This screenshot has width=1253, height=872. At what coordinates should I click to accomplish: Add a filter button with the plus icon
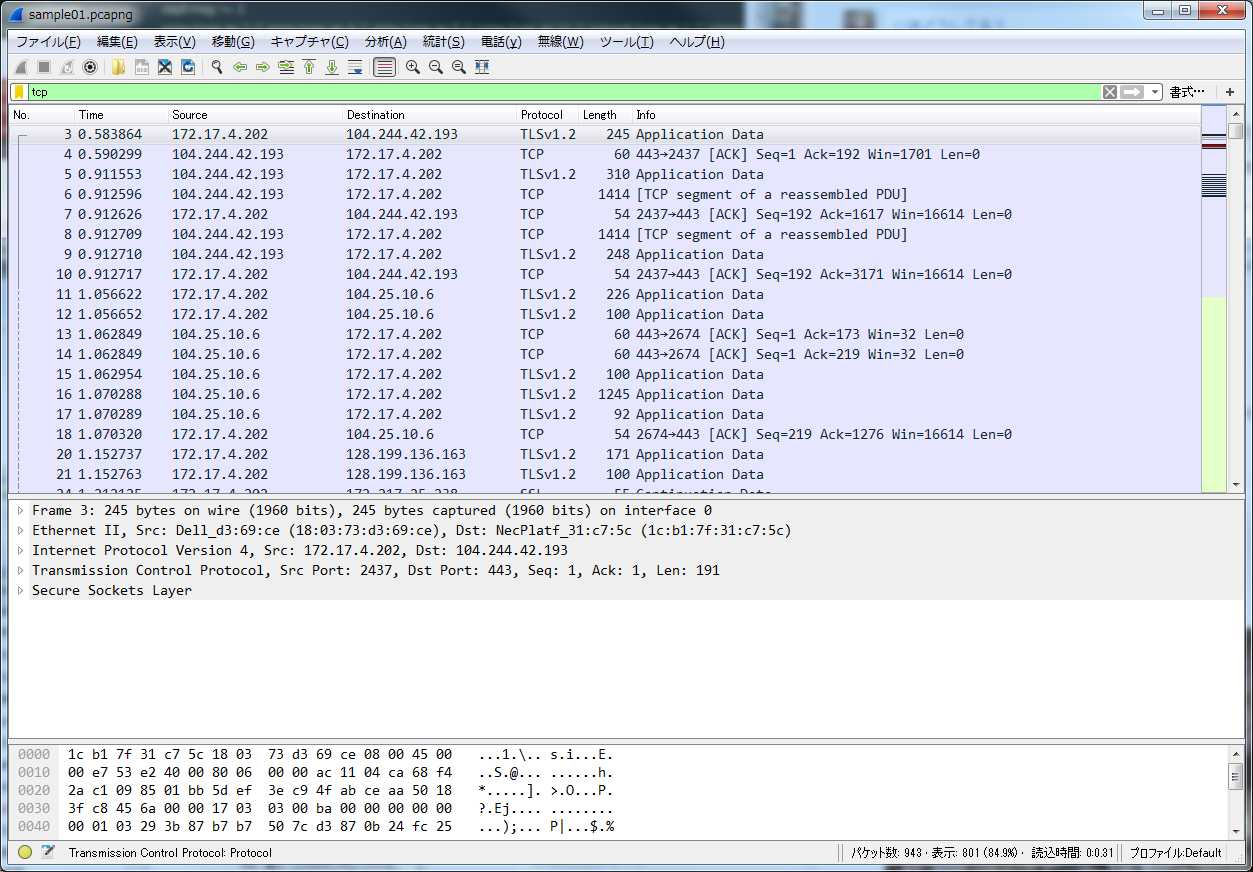(1230, 92)
